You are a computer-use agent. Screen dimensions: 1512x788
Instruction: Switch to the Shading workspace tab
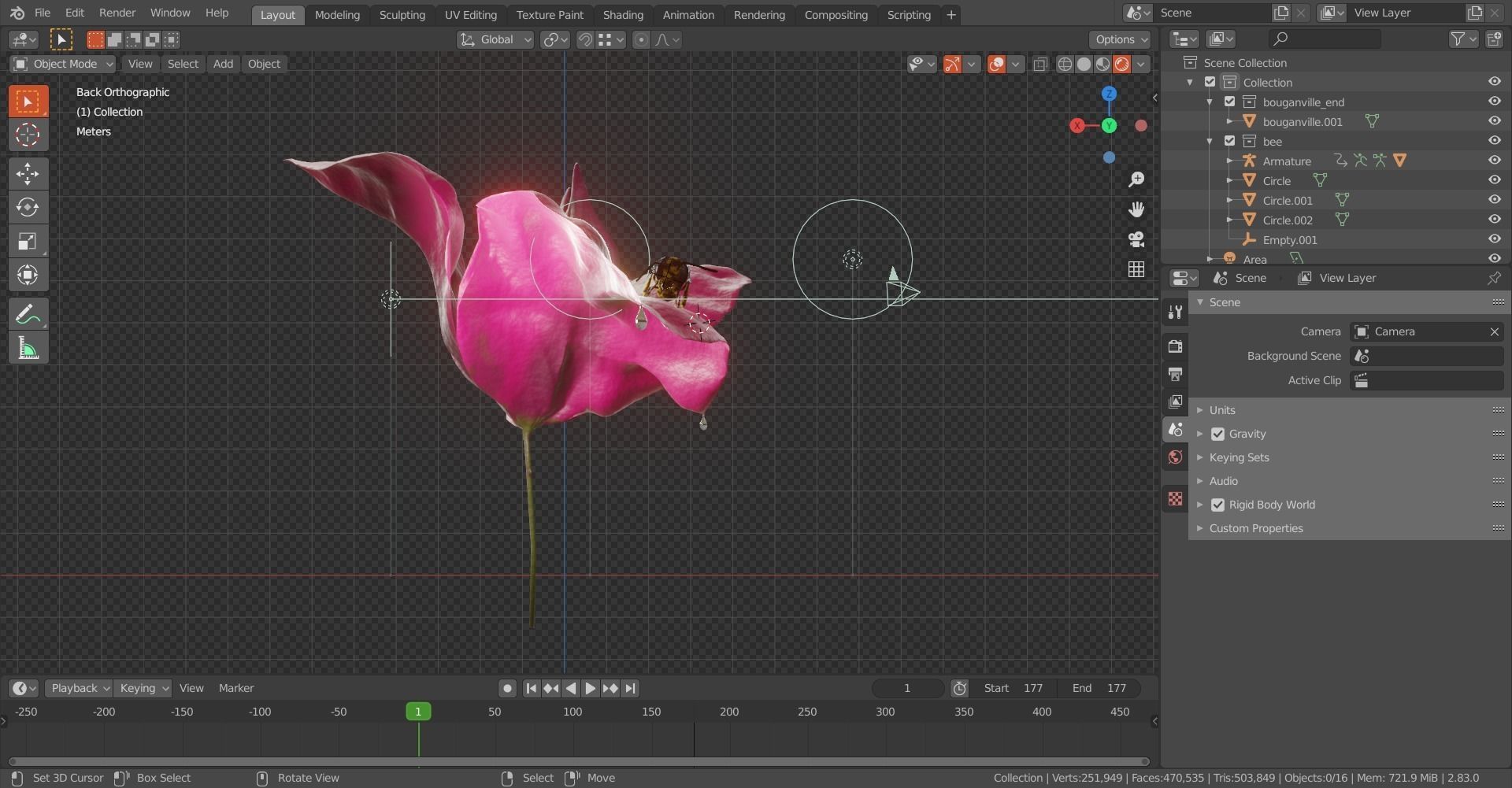pyautogui.click(x=623, y=14)
